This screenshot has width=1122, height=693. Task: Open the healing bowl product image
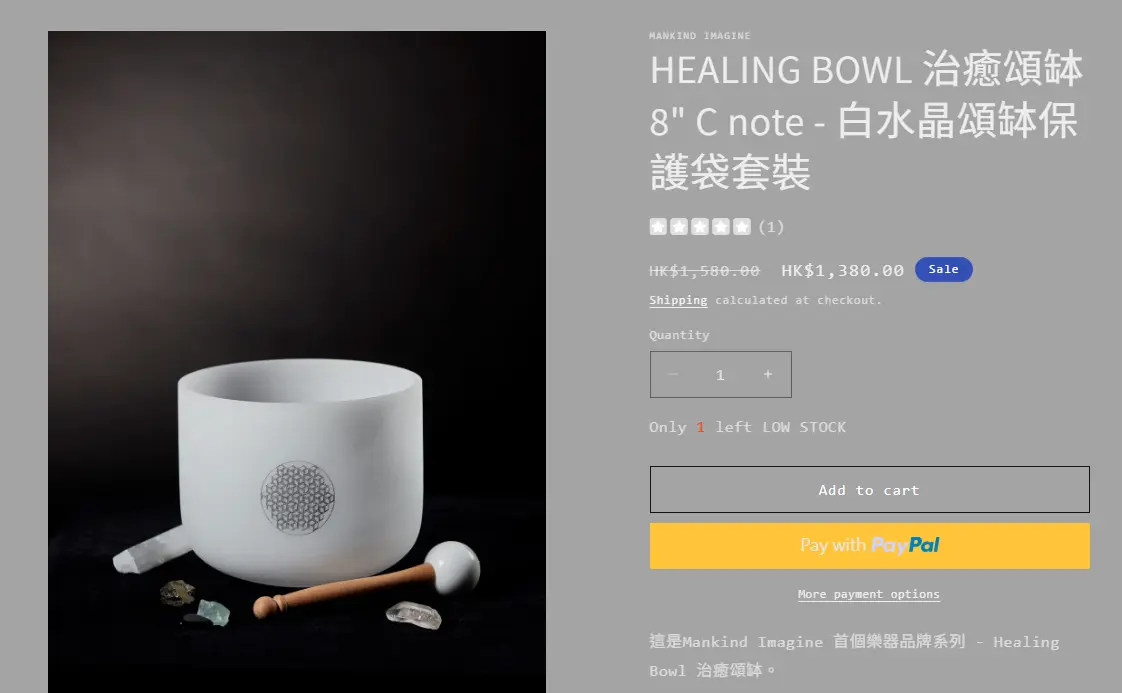tap(297, 362)
